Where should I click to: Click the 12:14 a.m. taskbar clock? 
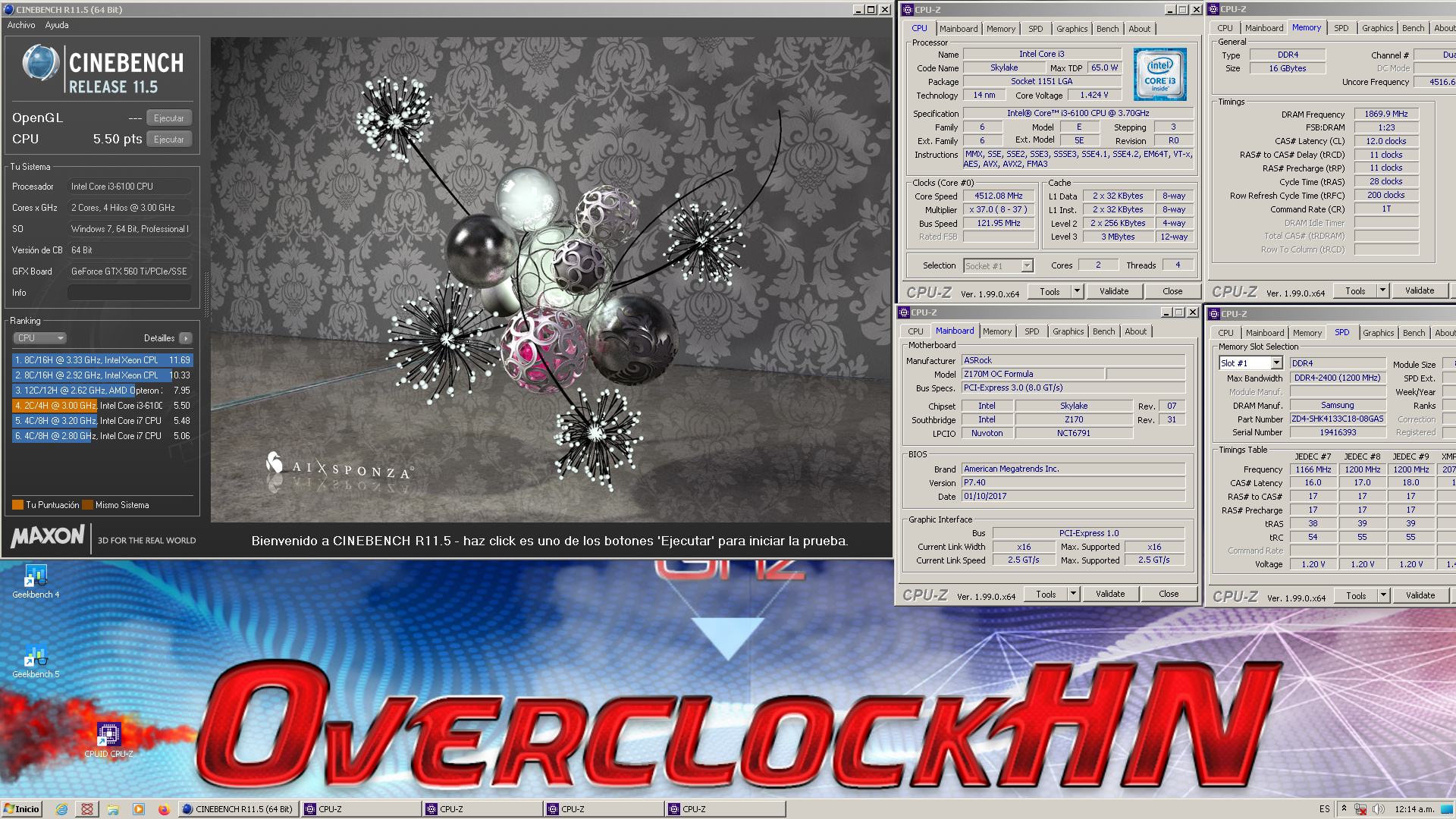click(x=1414, y=809)
